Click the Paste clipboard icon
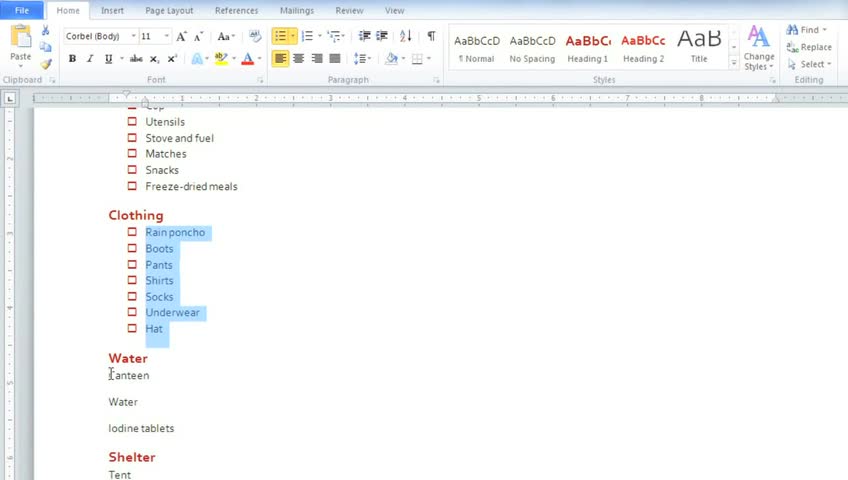Image resolution: width=848 pixels, height=480 pixels. click(21, 37)
